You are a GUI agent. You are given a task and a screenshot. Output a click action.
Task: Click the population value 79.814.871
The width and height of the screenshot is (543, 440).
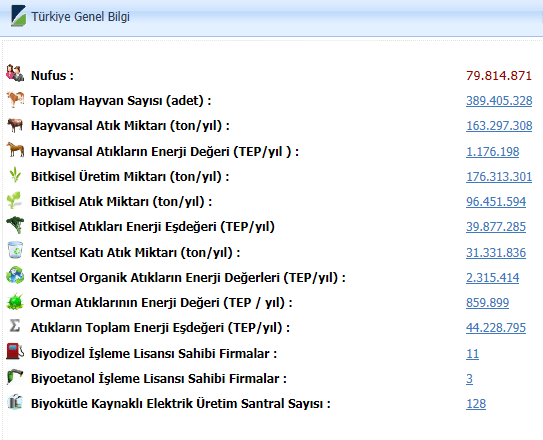(x=499, y=75)
